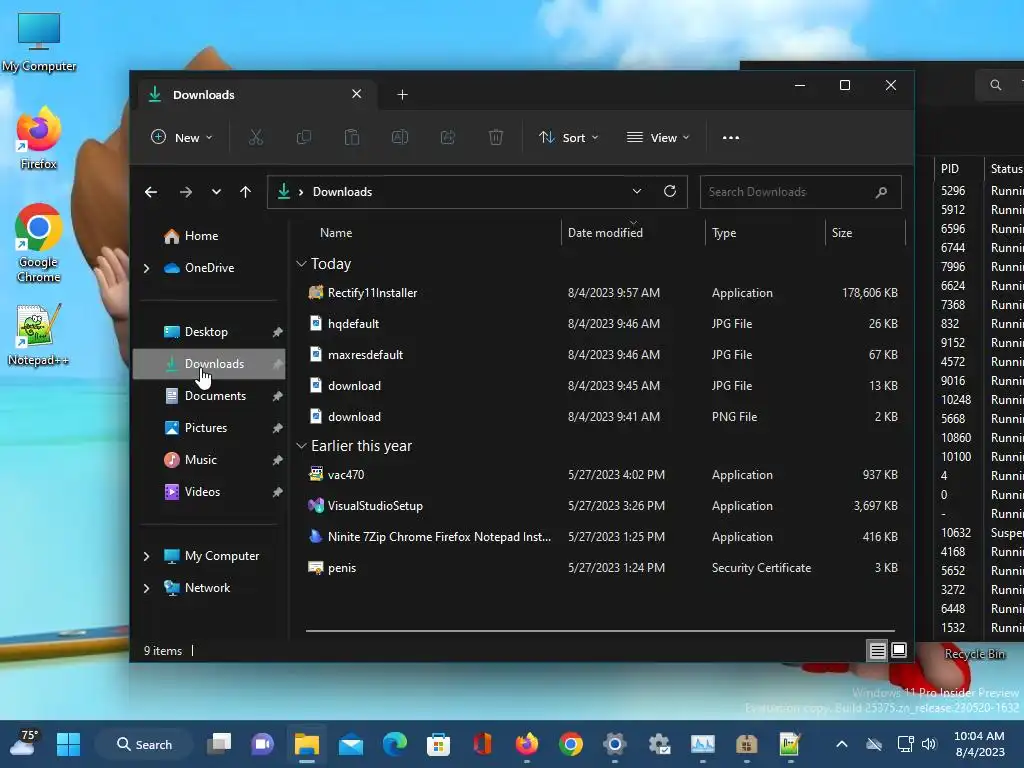Viewport: 1024px width, 768px height.
Task: Collapse the Today group
Action: click(x=301, y=264)
